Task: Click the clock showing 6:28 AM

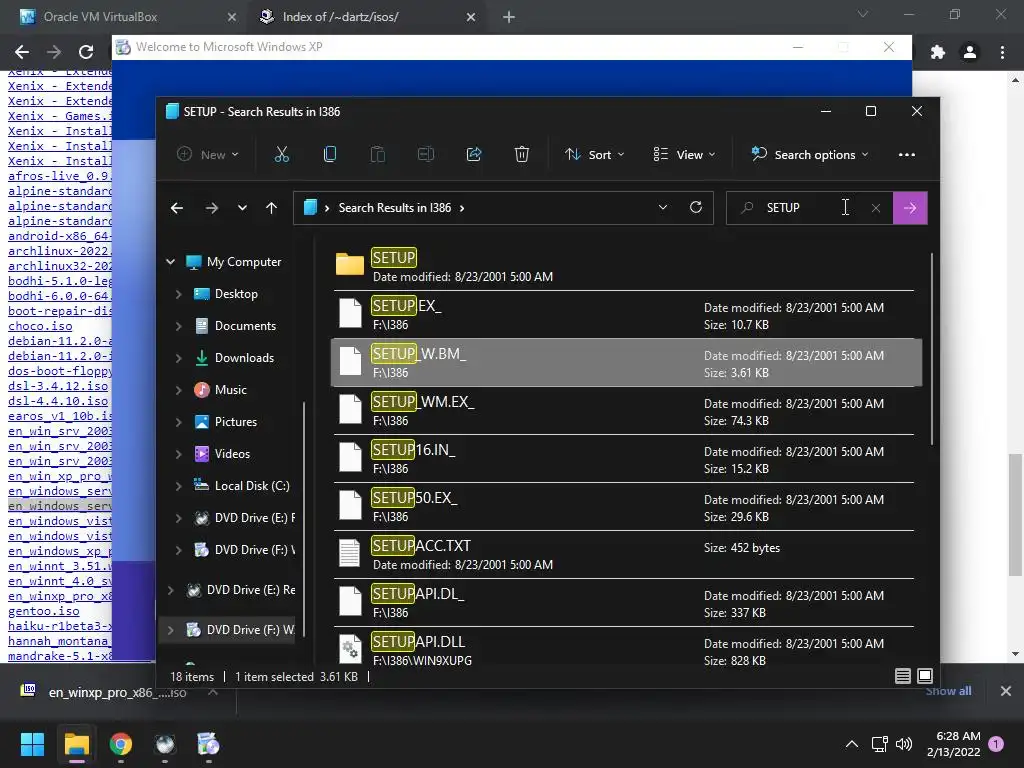Action: click(958, 736)
